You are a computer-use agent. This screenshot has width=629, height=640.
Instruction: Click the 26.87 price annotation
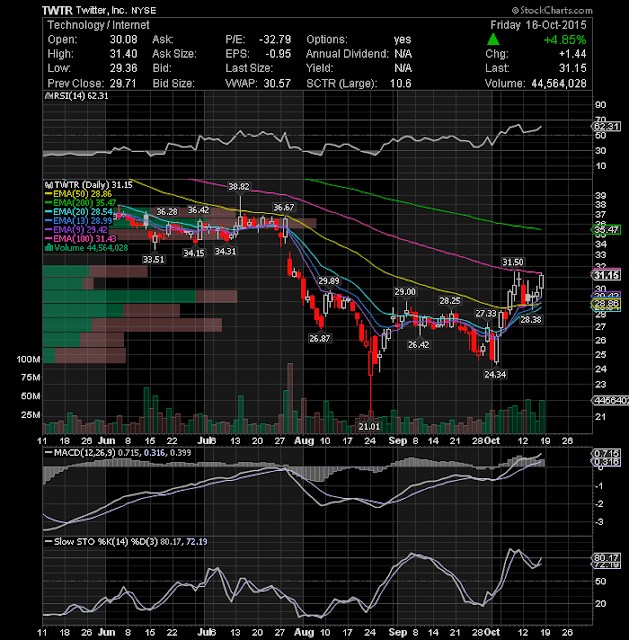pyautogui.click(x=320, y=339)
